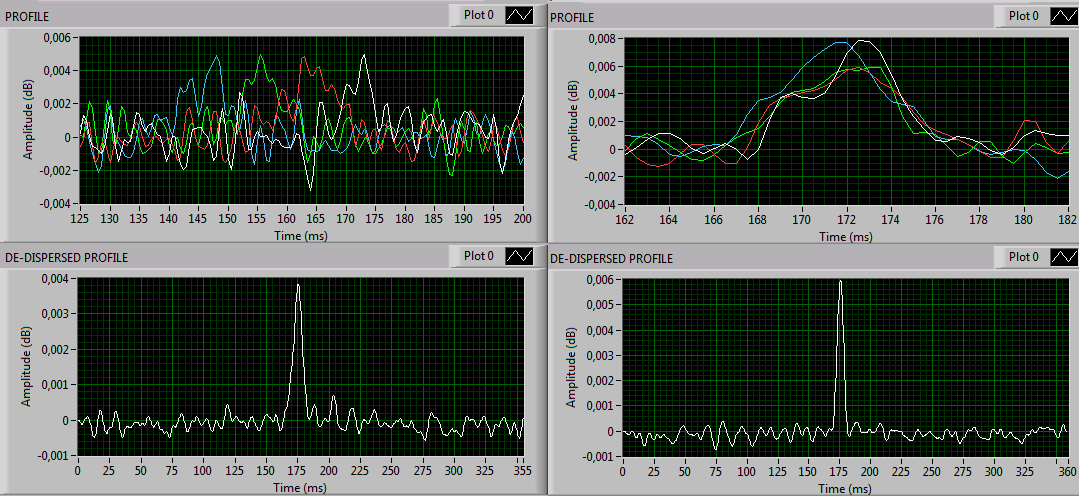Select the 0,008 amplitude axis maximum
Screen dimensions: 1079x496
tap(604, 39)
